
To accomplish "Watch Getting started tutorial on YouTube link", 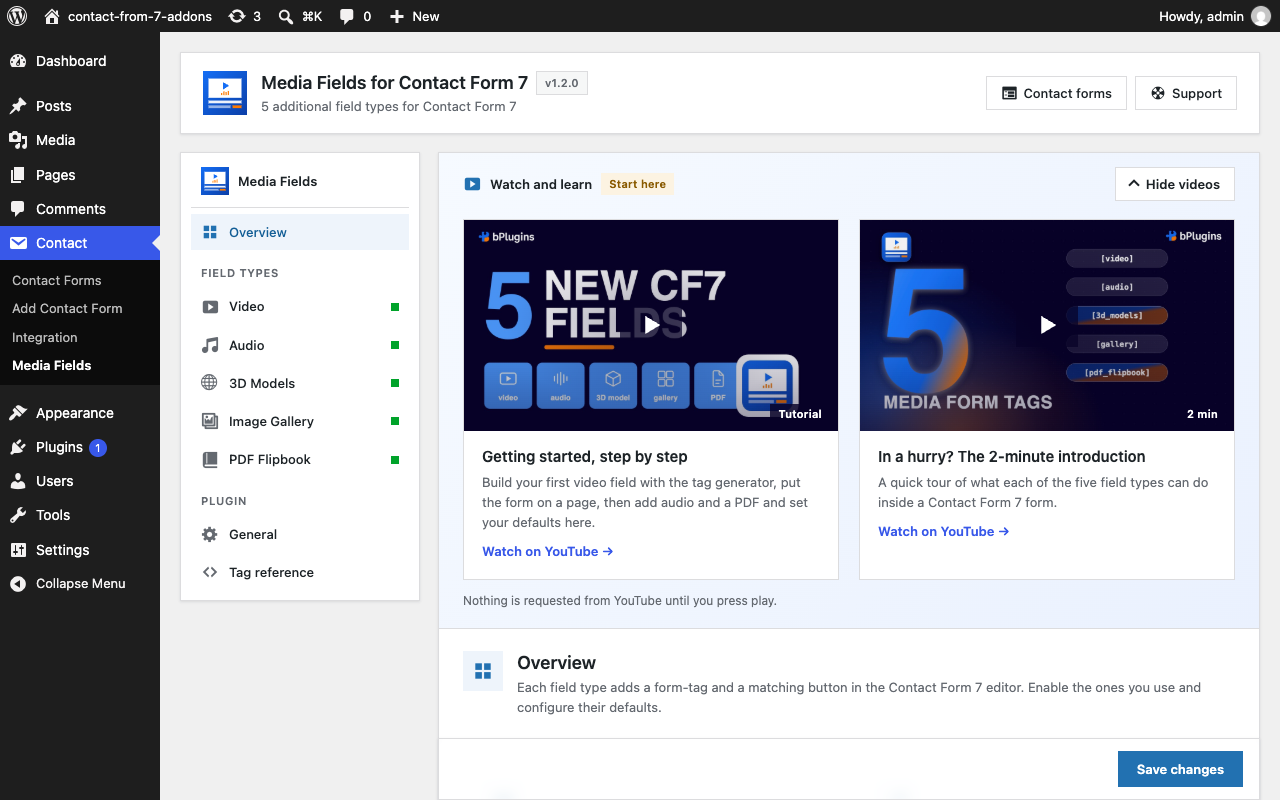I will [548, 551].
